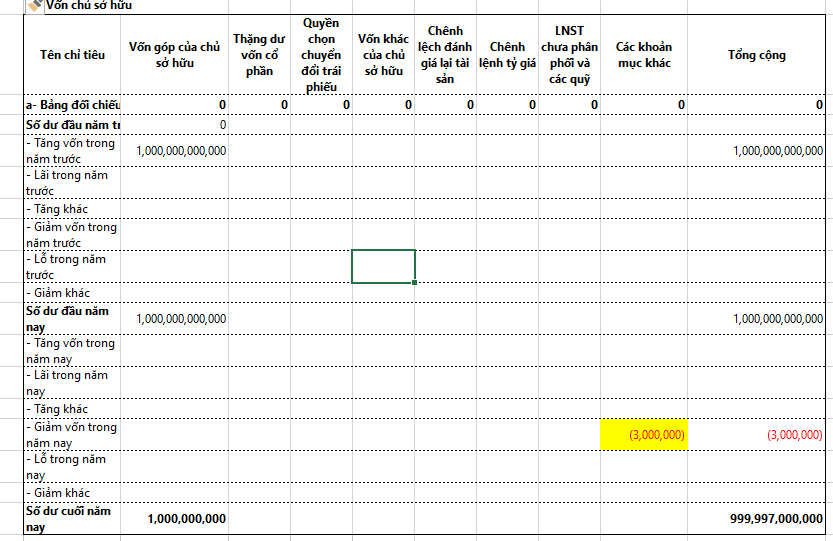Click the 'Chênh lệnh tỷ giá' header cell
The image size is (833, 541).
[x=507, y=55]
